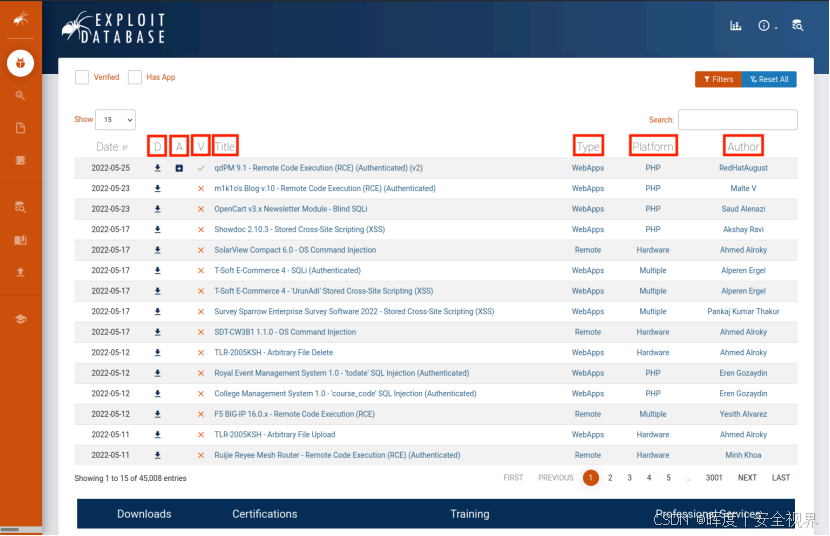Image resolution: width=830 pixels, height=536 pixels.
Task: Download the qdPM 9.1 exploit
Action: click(157, 168)
